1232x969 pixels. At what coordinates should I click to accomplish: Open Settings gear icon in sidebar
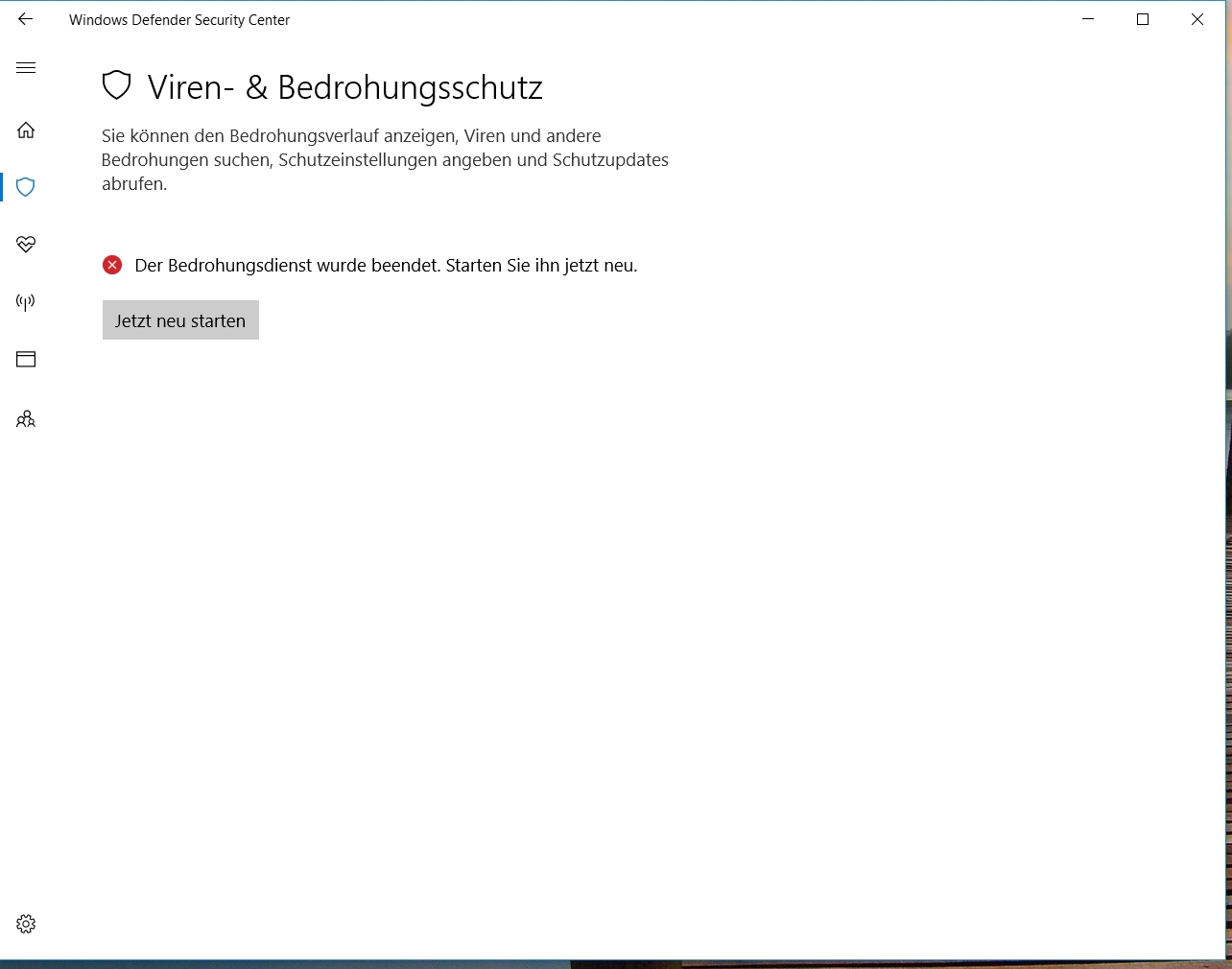(x=26, y=924)
